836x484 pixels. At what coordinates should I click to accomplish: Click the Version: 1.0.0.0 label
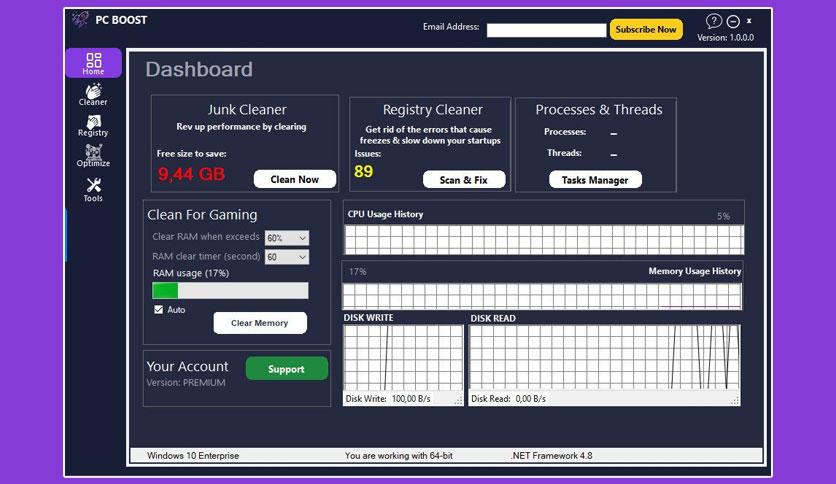point(726,38)
